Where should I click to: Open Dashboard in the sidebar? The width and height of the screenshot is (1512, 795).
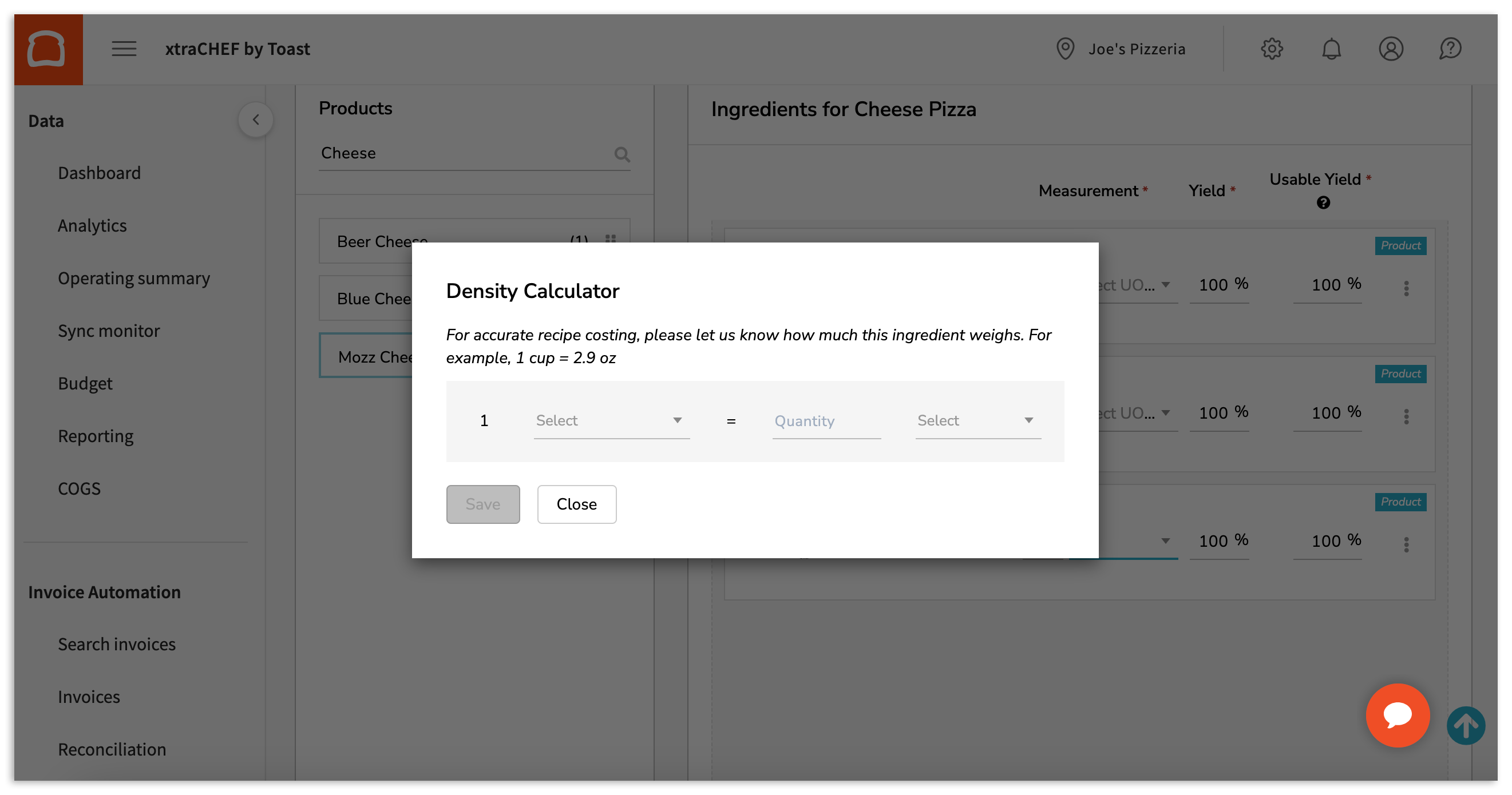point(99,173)
